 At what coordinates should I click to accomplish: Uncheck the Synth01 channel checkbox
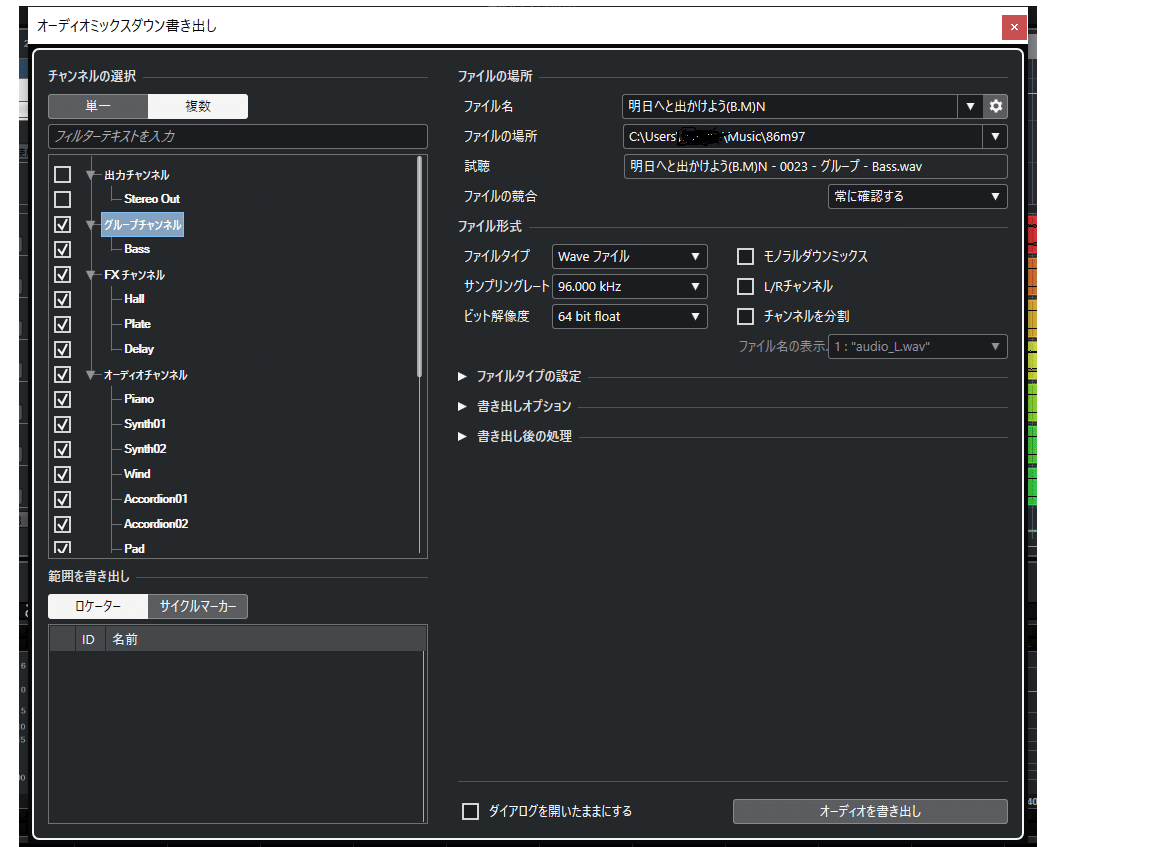[62, 425]
